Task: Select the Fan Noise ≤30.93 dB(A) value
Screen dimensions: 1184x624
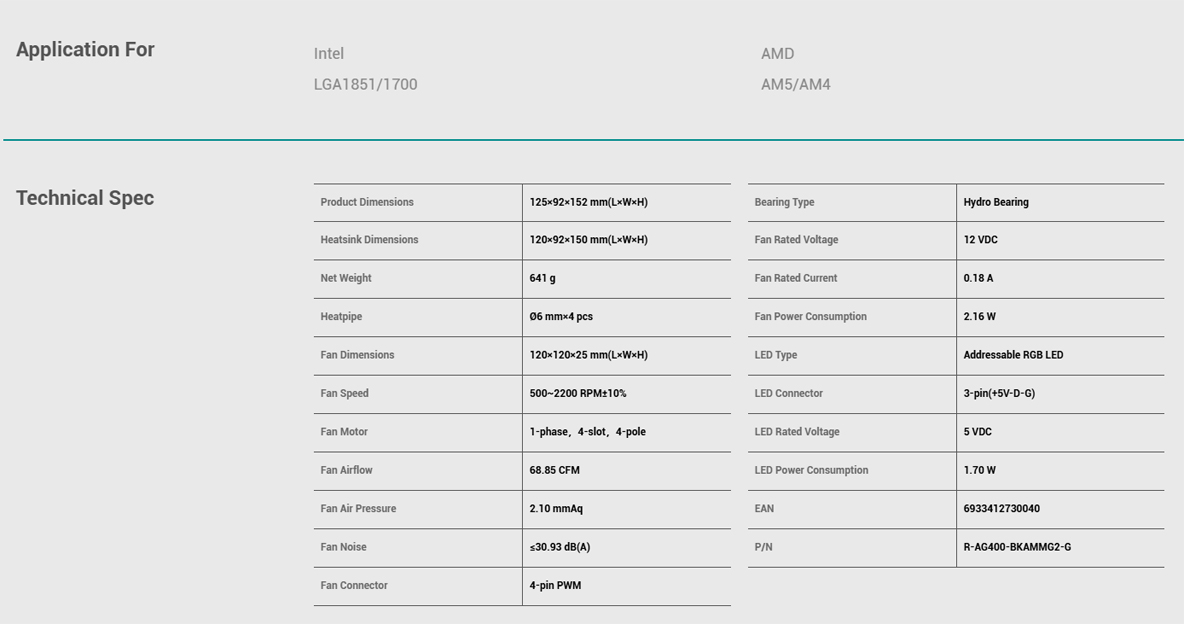Action: pos(560,547)
